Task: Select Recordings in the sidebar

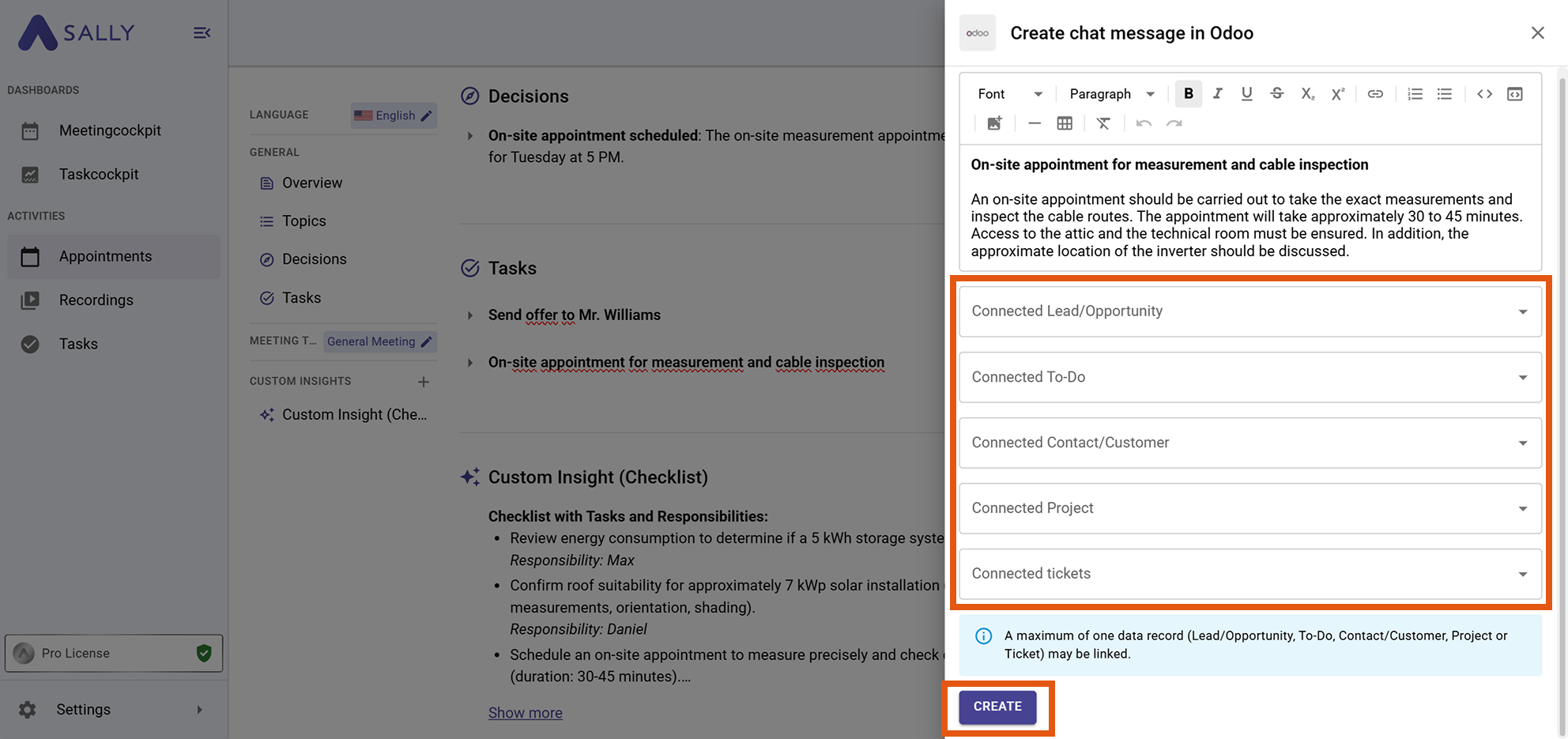Action: pyautogui.click(x=96, y=300)
